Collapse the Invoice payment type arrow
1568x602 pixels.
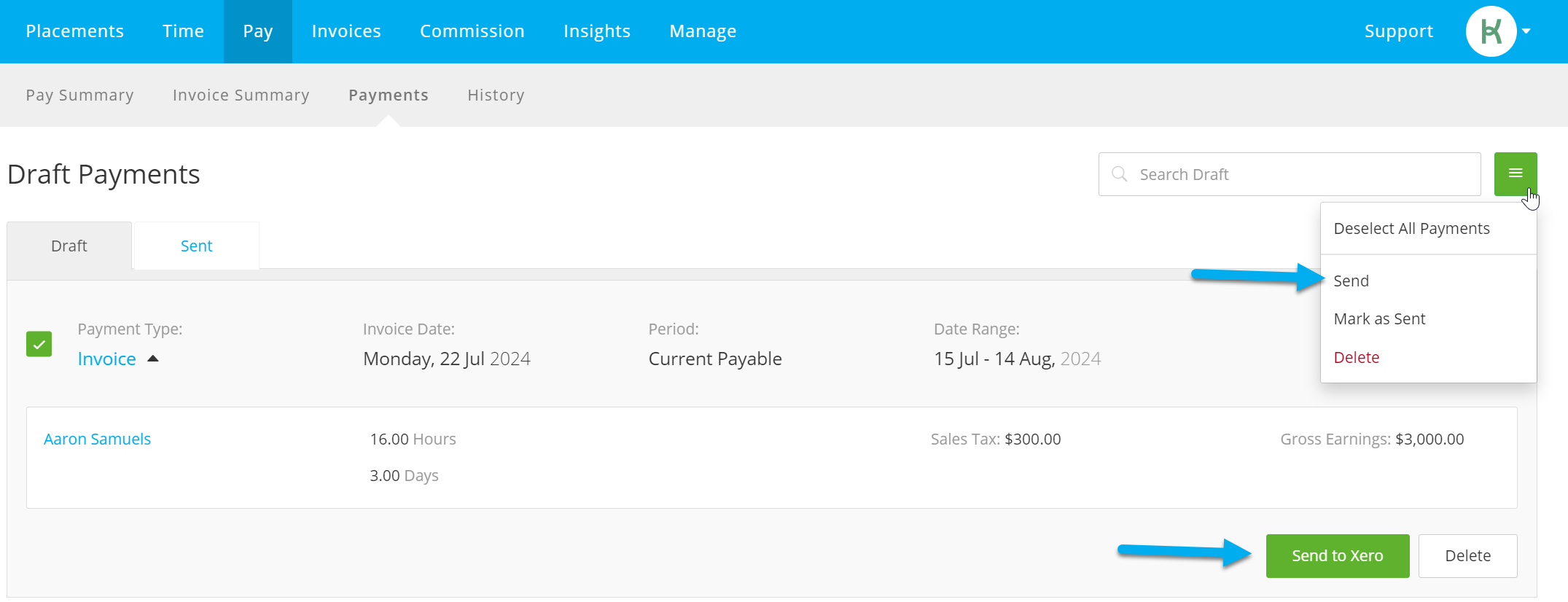[153, 359]
